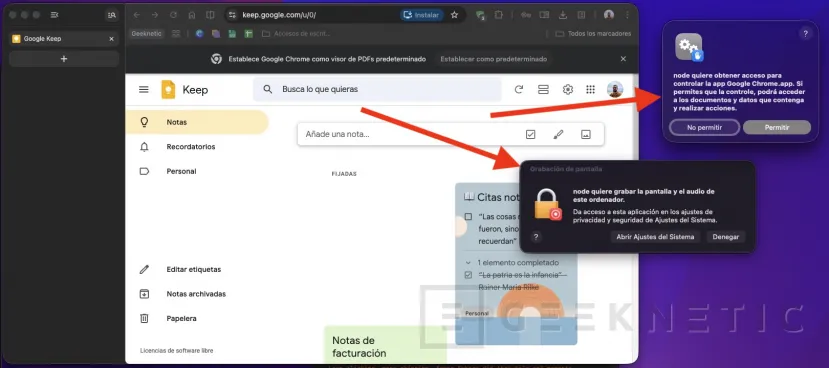Dismiss the PDF viewer infobar
Image resolution: width=829 pixels, height=368 pixels.
(x=623, y=59)
